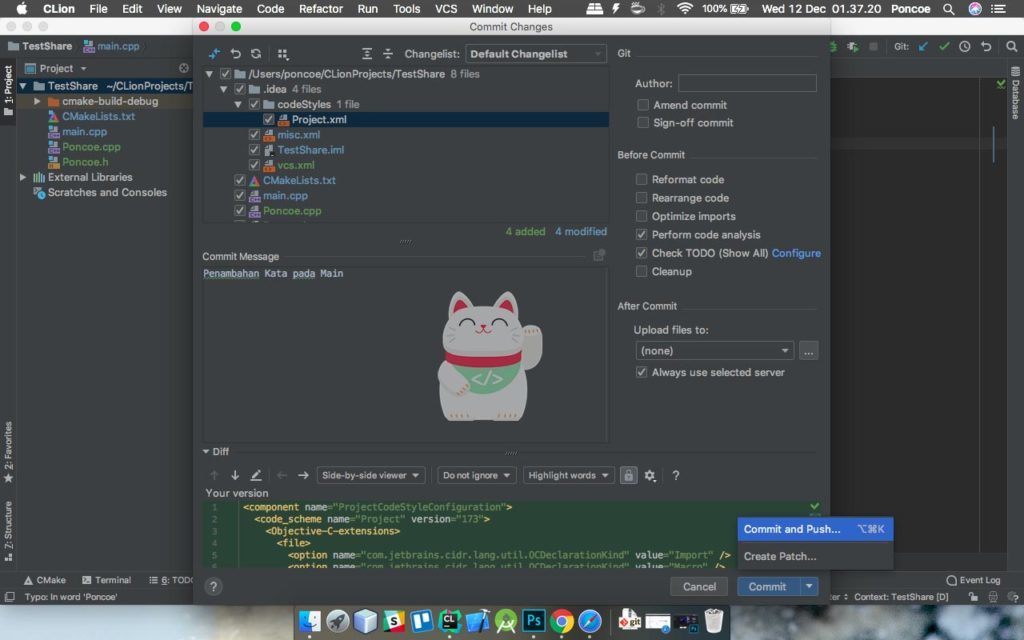This screenshot has height=640, width=1024.
Task: Click the forward arrow to compare next file
Action: point(303,475)
